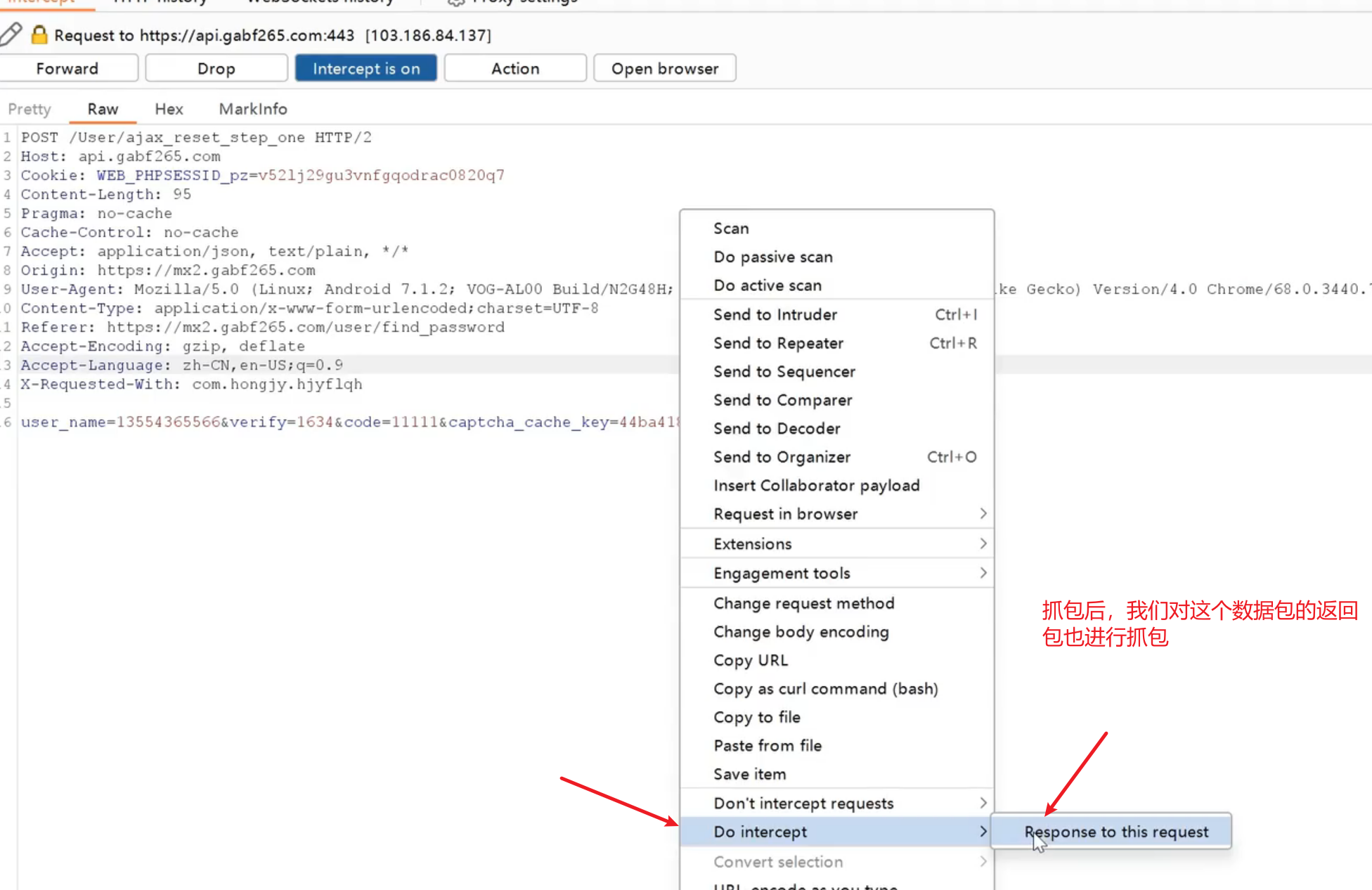Toggle the Intercept is on button
The width and height of the screenshot is (1372, 890).
click(365, 68)
